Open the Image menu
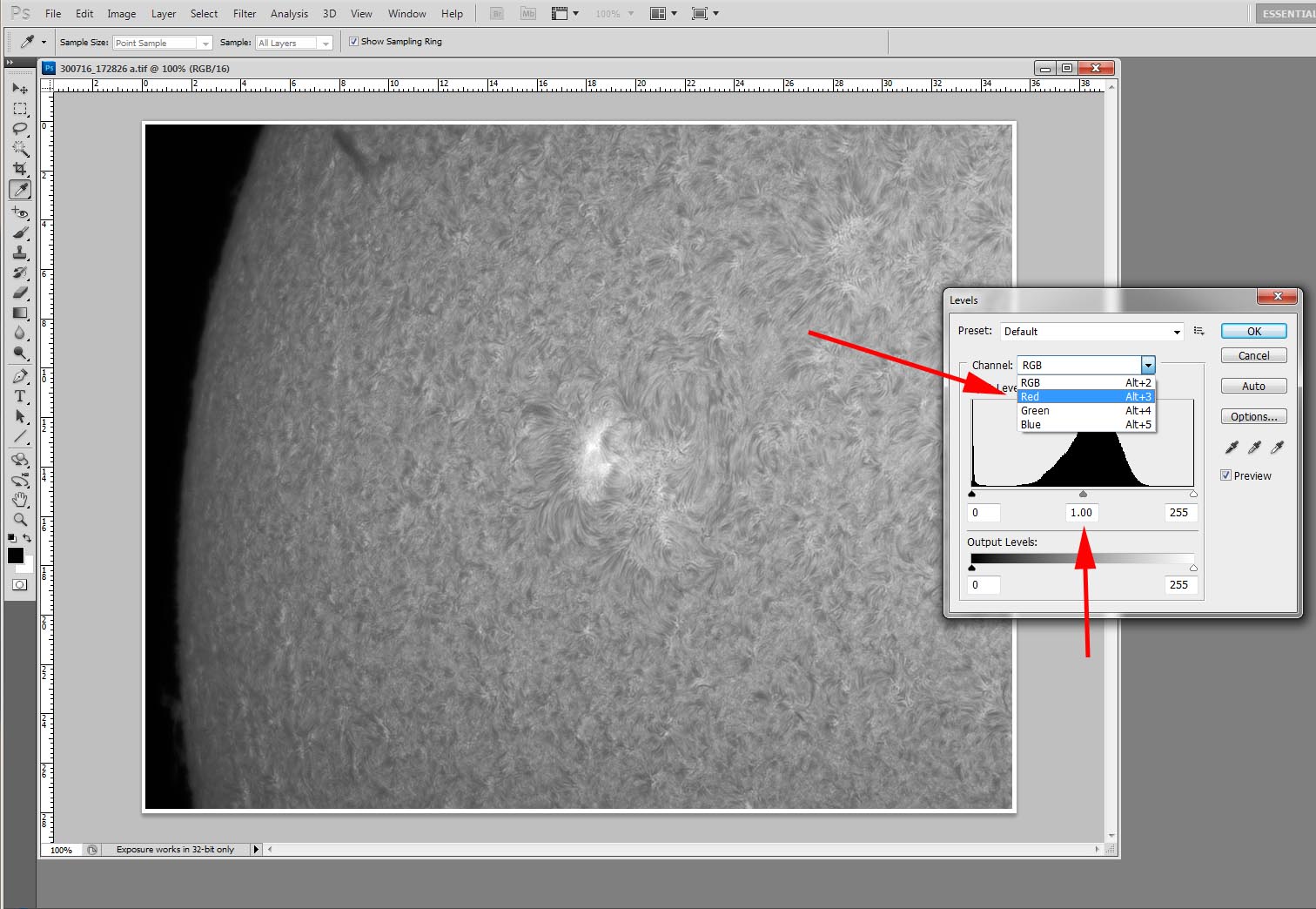 coord(121,14)
